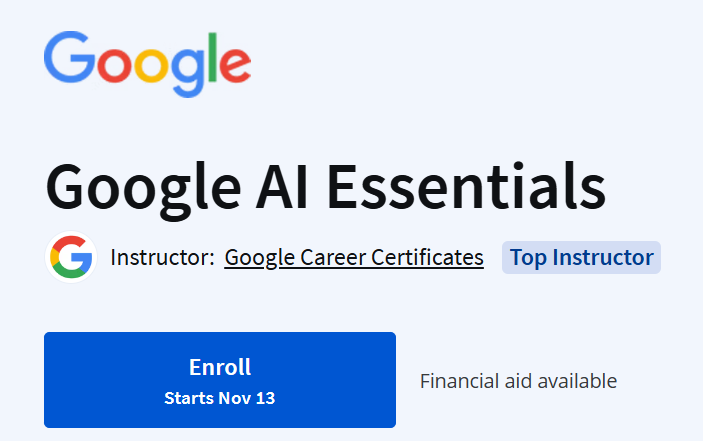
Task: Click "Starts Nov 13" inside the Enroll button
Action: point(220,398)
